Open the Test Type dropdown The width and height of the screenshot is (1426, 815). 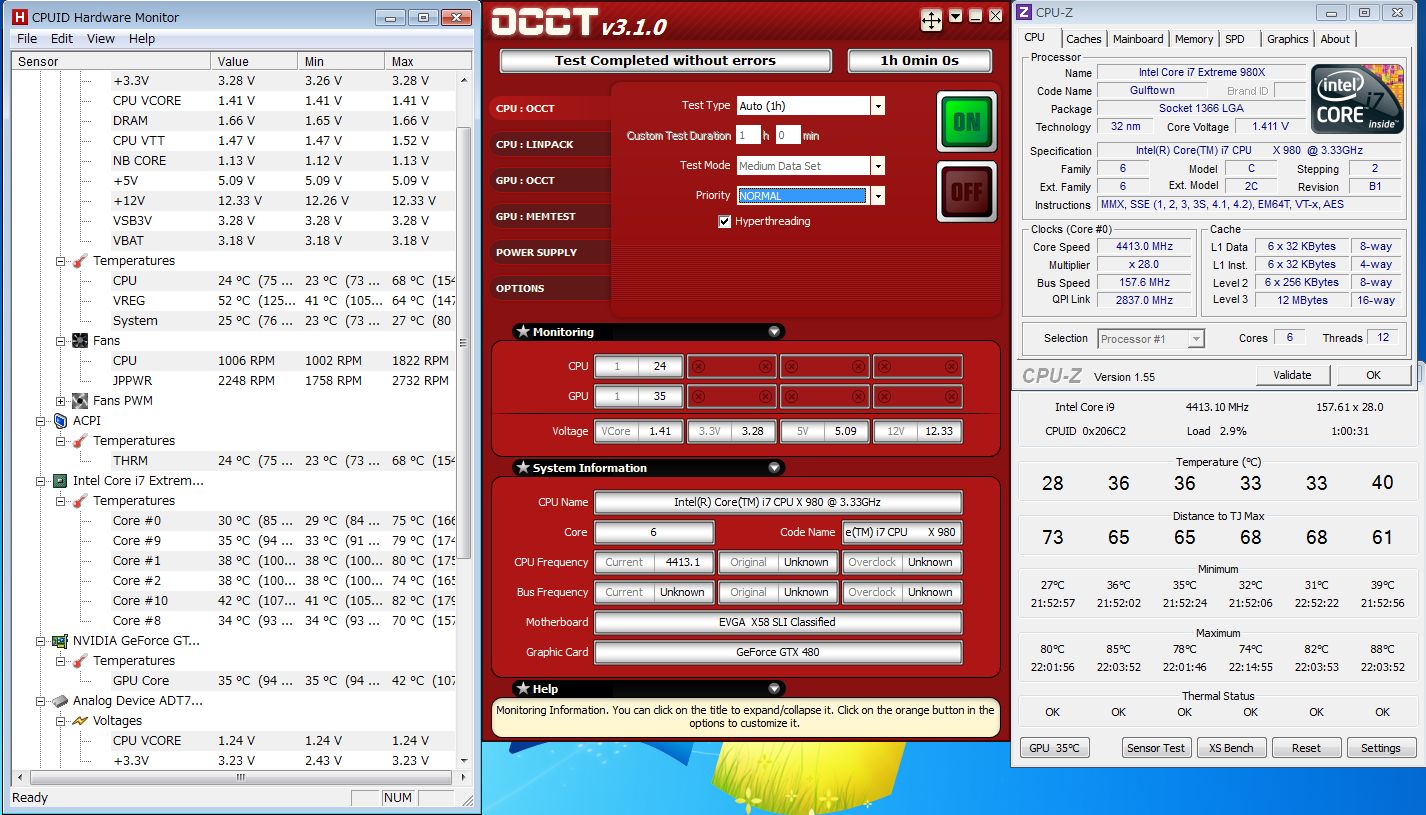(x=877, y=106)
